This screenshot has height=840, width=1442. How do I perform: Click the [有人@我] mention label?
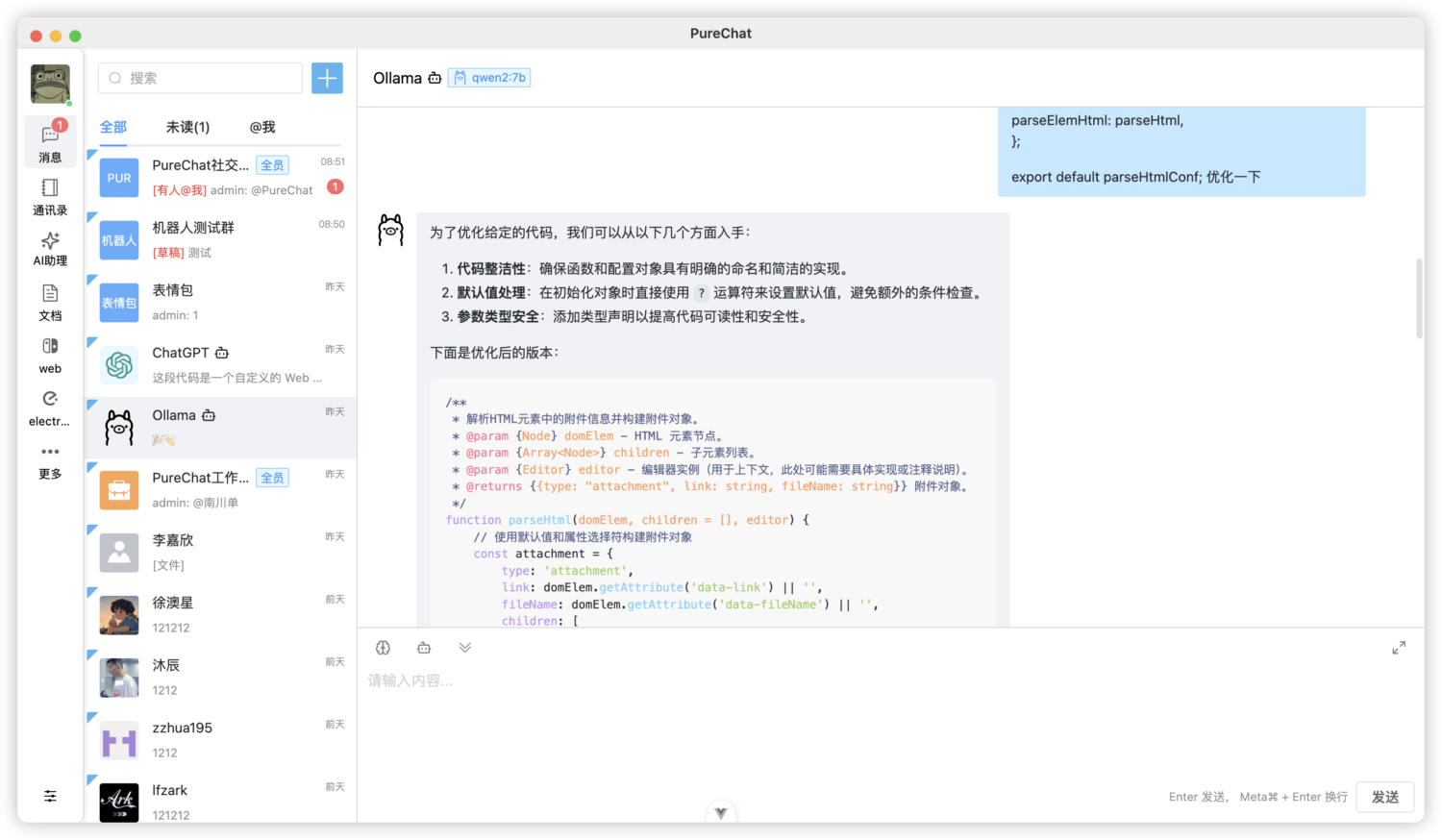point(180,190)
